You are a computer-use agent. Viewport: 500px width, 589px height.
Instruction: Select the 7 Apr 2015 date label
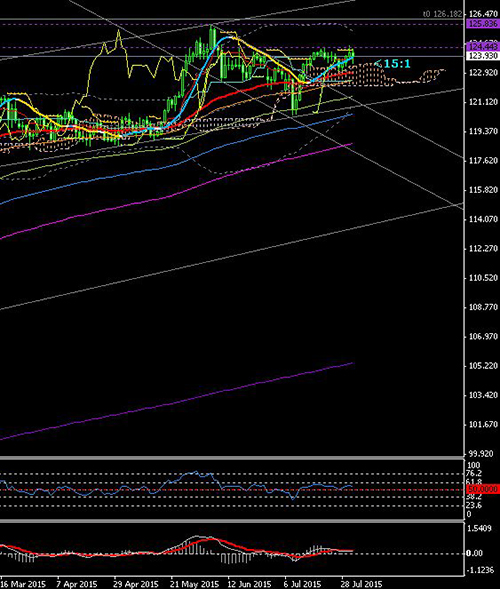point(77,584)
